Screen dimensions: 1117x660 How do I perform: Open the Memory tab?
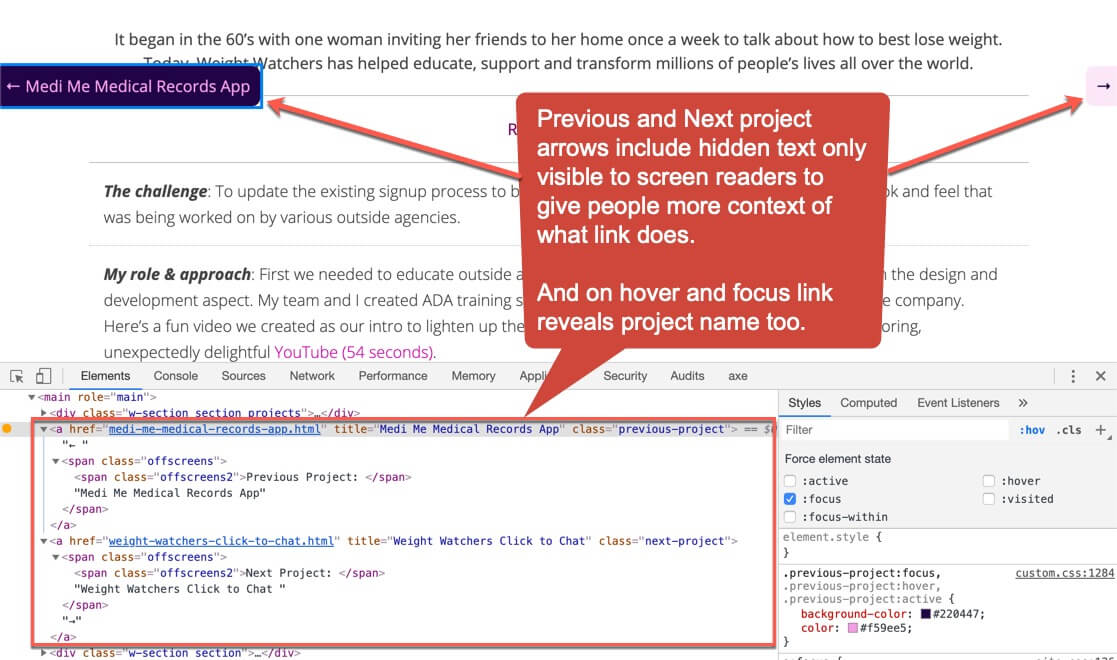[x=473, y=376]
